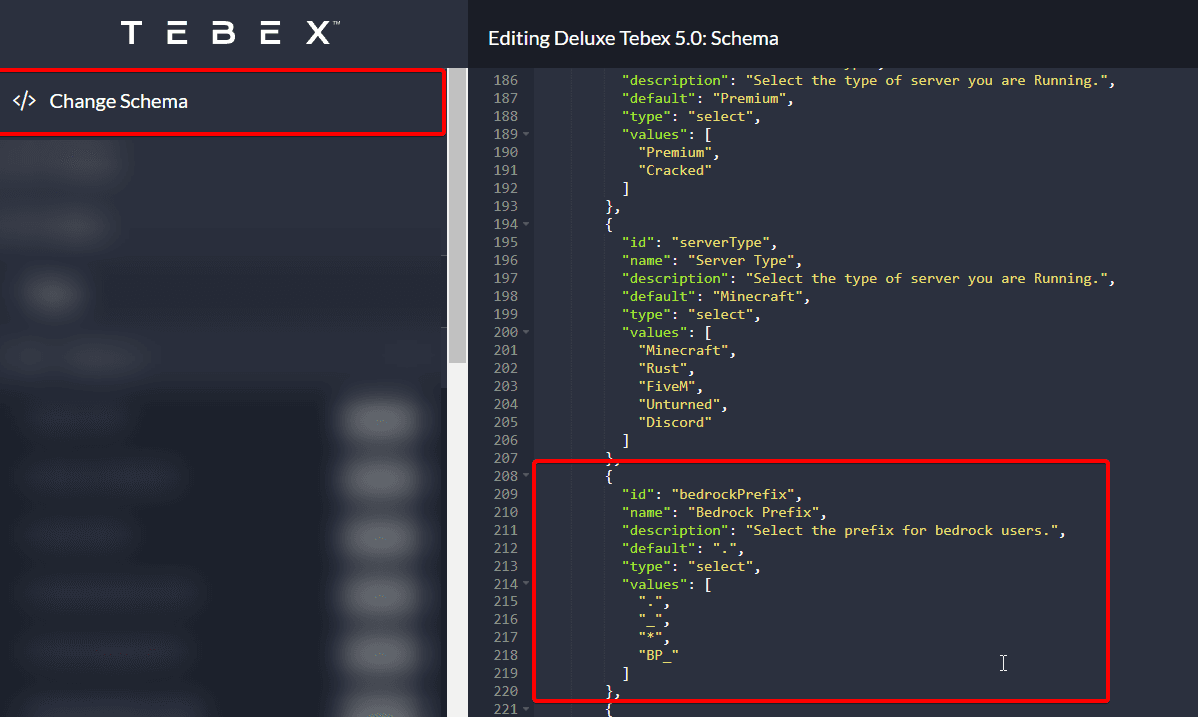This screenshot has height=717, width=1198.
Task: Collapse the values array on line 189
Action: click(x=526, y=135)
